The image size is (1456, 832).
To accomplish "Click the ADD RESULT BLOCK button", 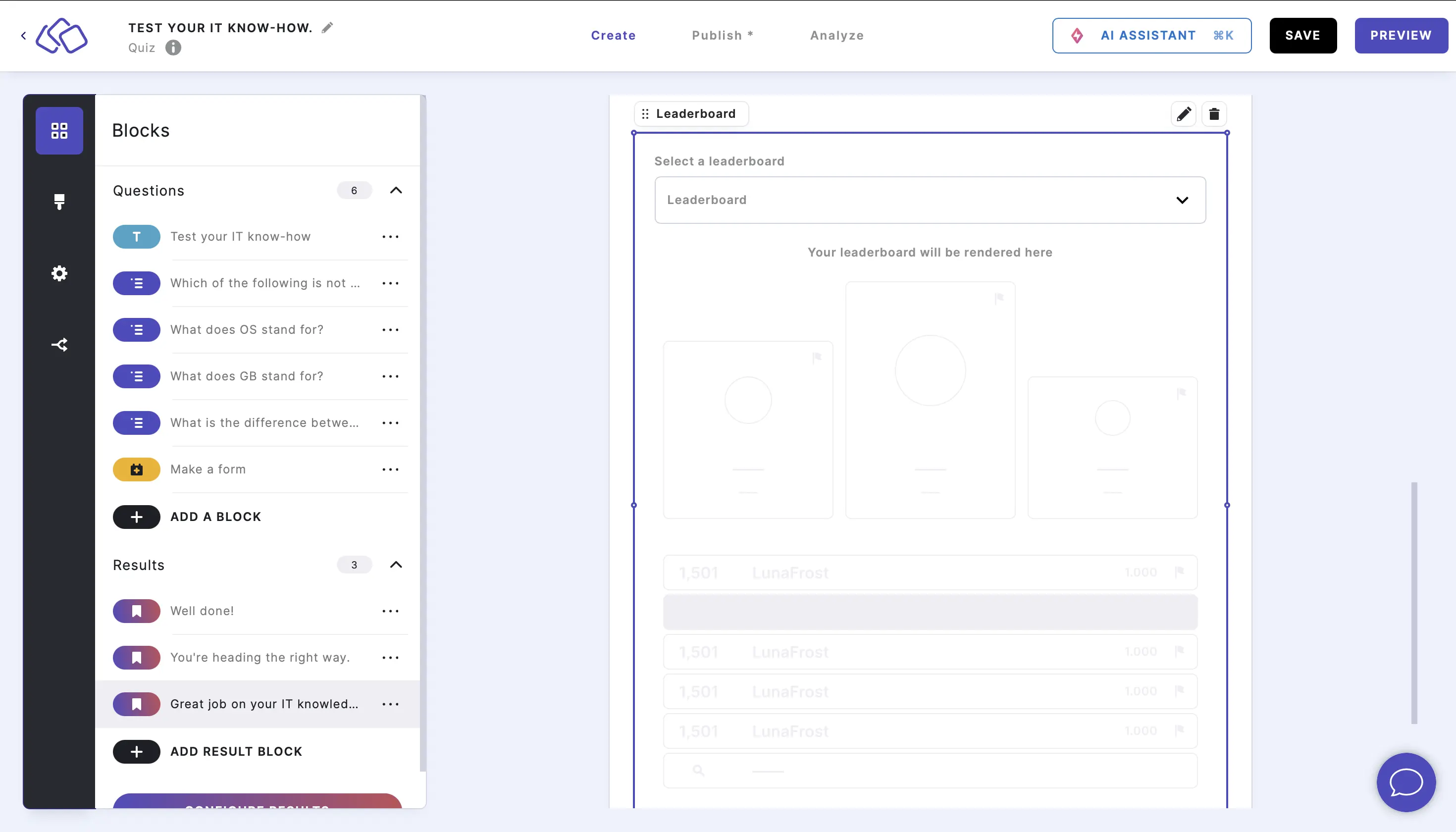I will (x=236, y=751).
